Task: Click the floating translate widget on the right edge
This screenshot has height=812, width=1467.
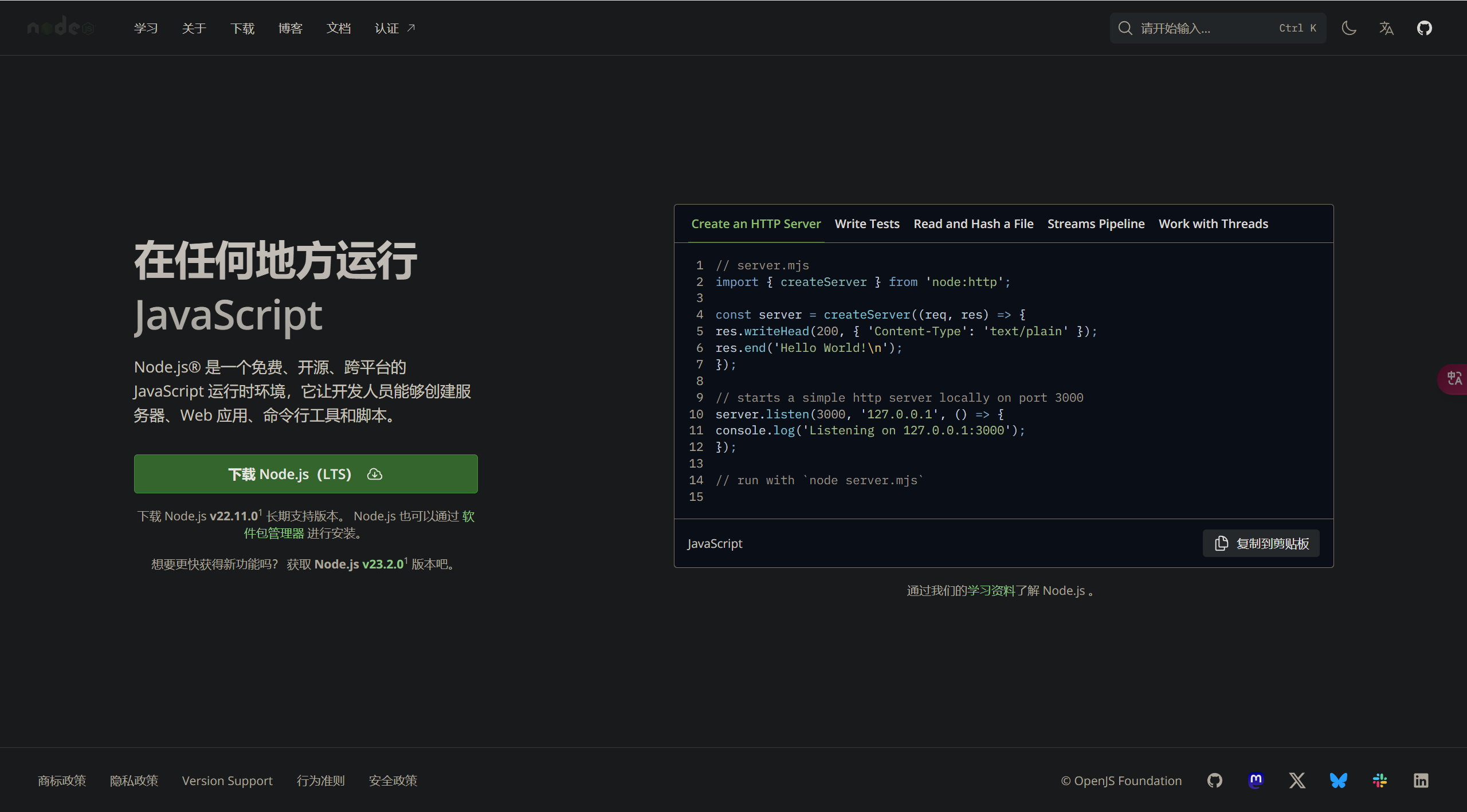Action: click(x=1454, y=379)
